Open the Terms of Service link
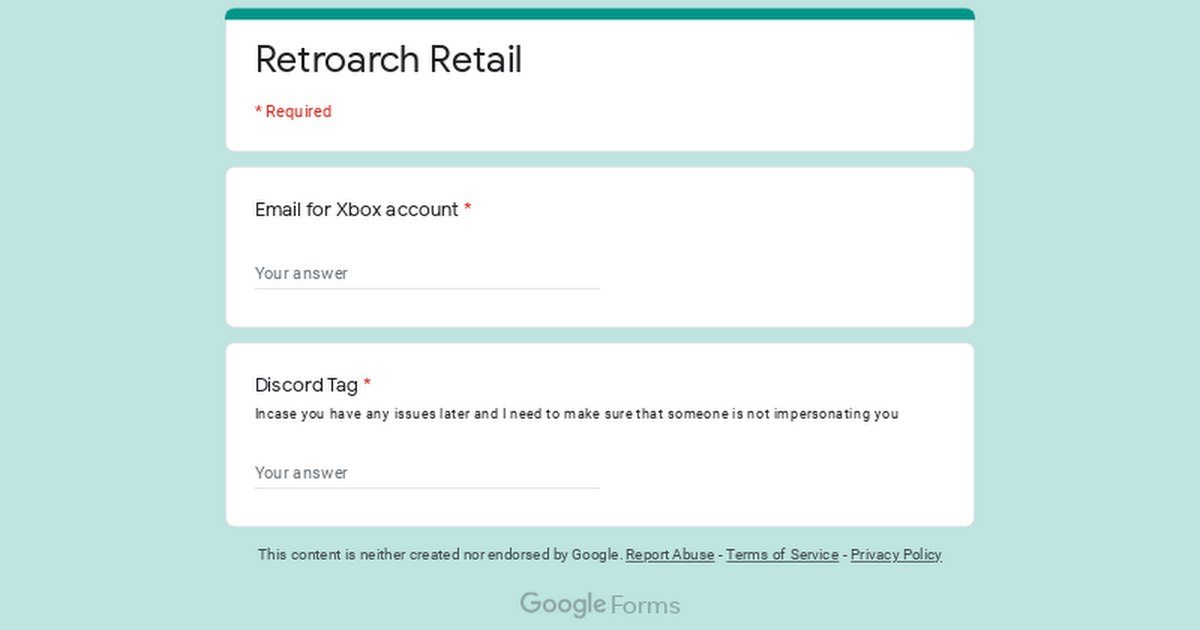Screen dimensions: 1200x630 pos(782,554)
